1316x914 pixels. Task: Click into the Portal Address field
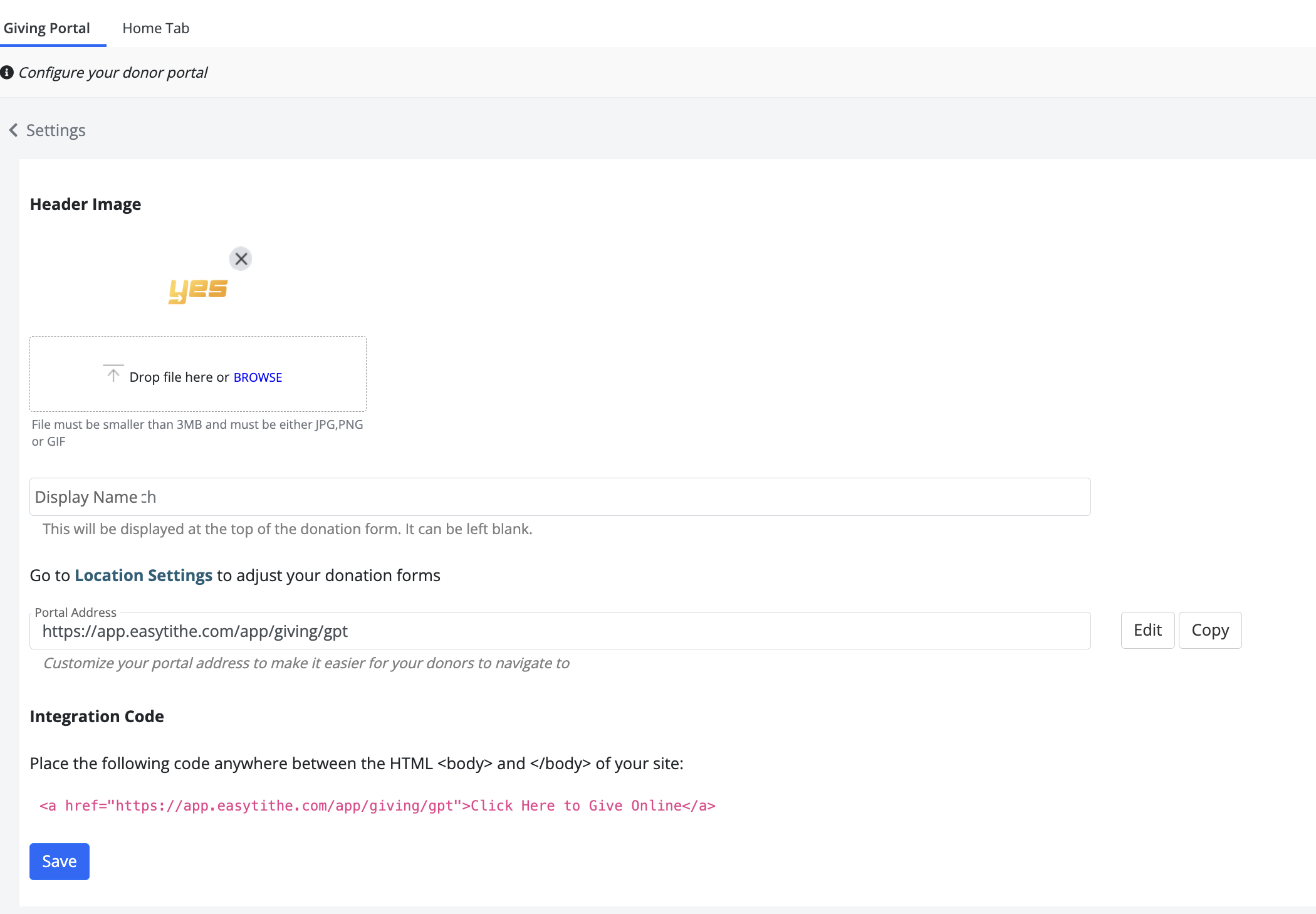click(x=560, y=631)
